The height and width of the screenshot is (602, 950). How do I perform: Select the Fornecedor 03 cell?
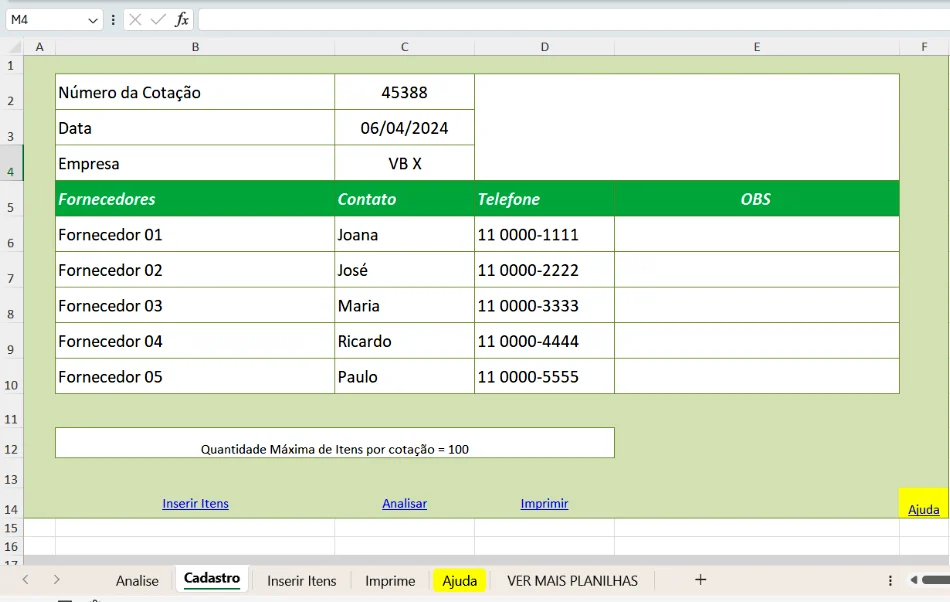click(x=195, y=305)
